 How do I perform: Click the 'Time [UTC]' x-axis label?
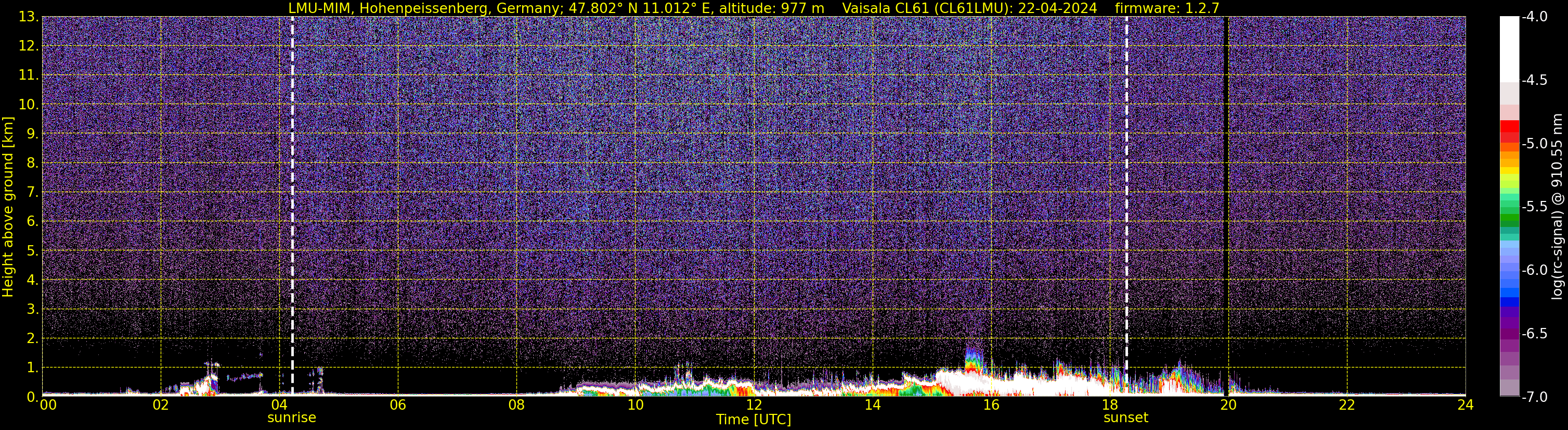click(x=754, y=419)
